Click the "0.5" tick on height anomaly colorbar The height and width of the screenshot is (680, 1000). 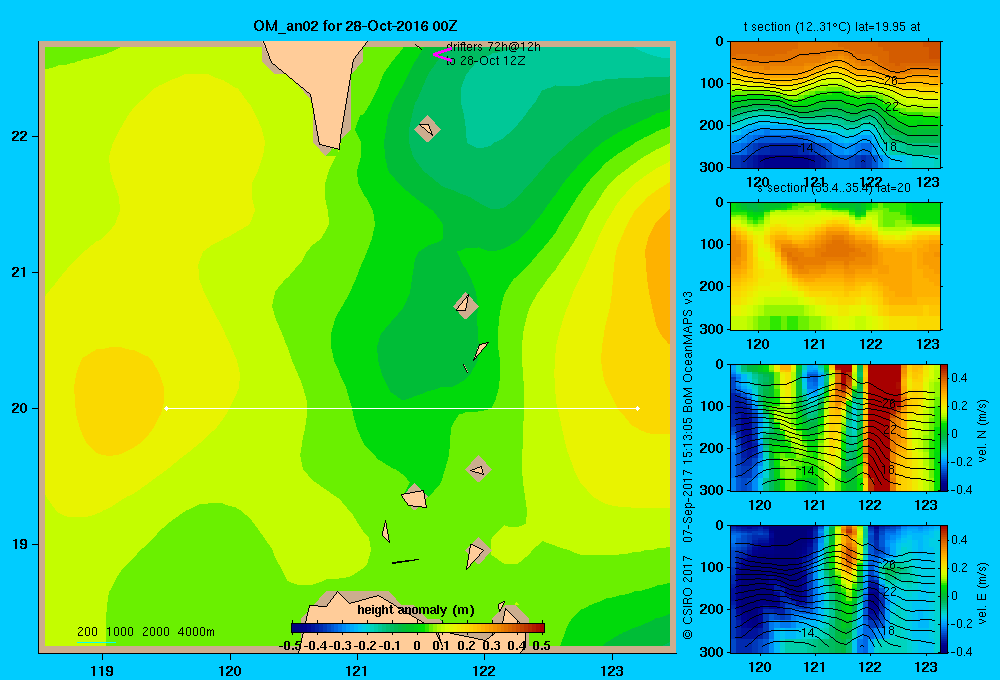pos(541,646)
